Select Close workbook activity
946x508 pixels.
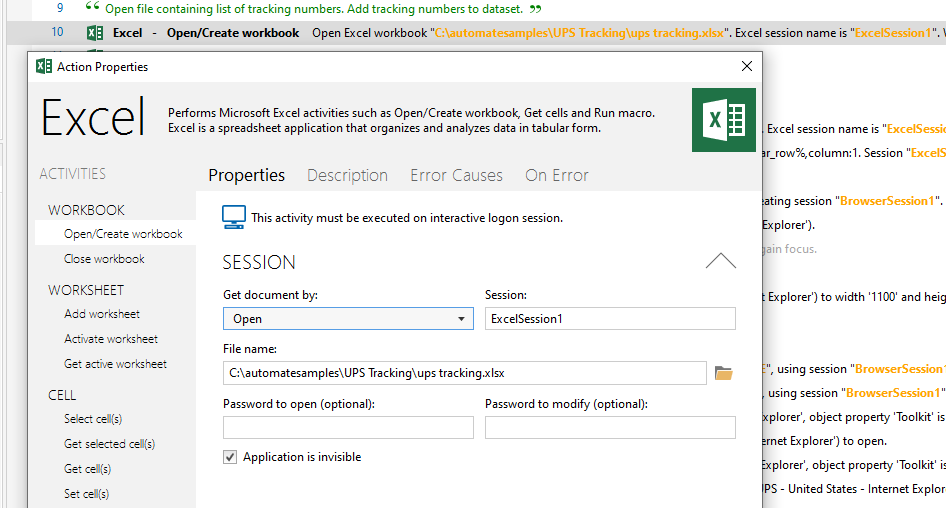pyautogui.click(x=104, y=259)
